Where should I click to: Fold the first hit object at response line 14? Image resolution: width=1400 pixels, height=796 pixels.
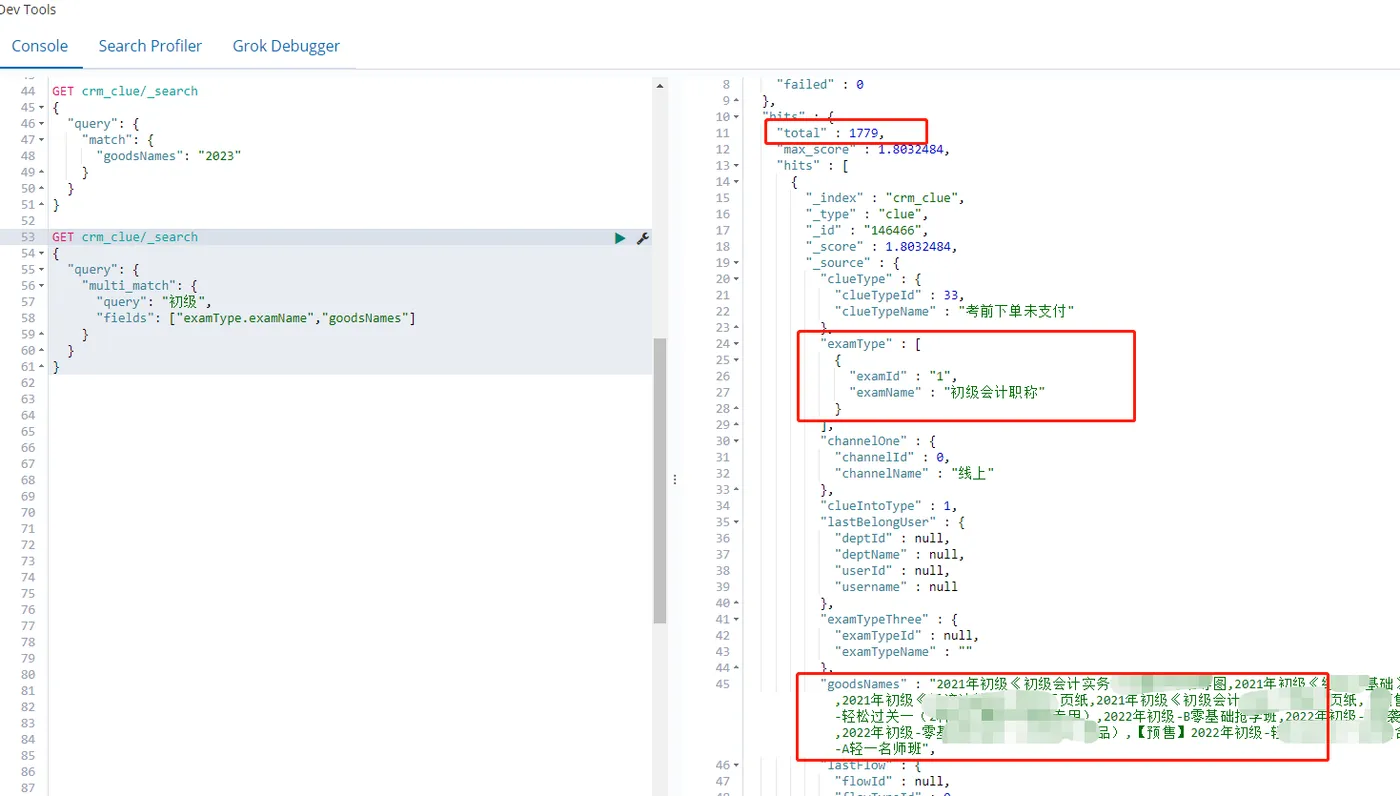[737, 182]
